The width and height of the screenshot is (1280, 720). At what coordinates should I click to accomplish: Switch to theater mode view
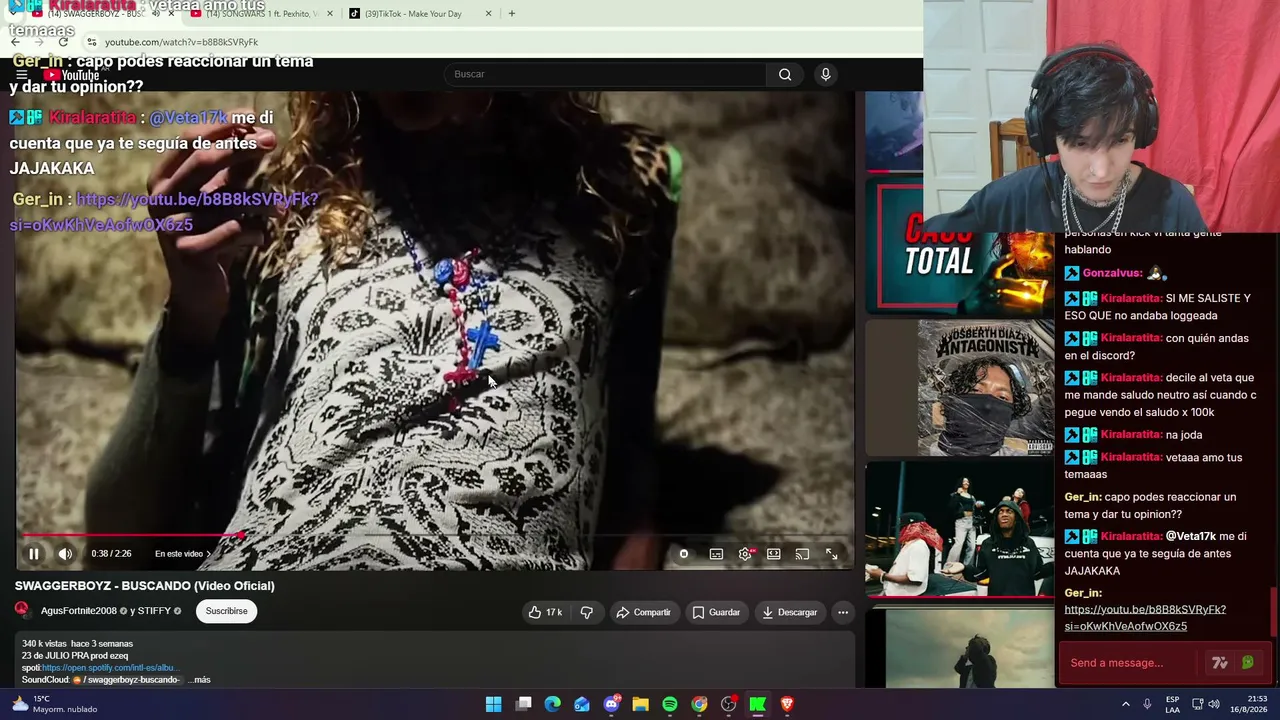pyautogui.click(x=774, y=554)
